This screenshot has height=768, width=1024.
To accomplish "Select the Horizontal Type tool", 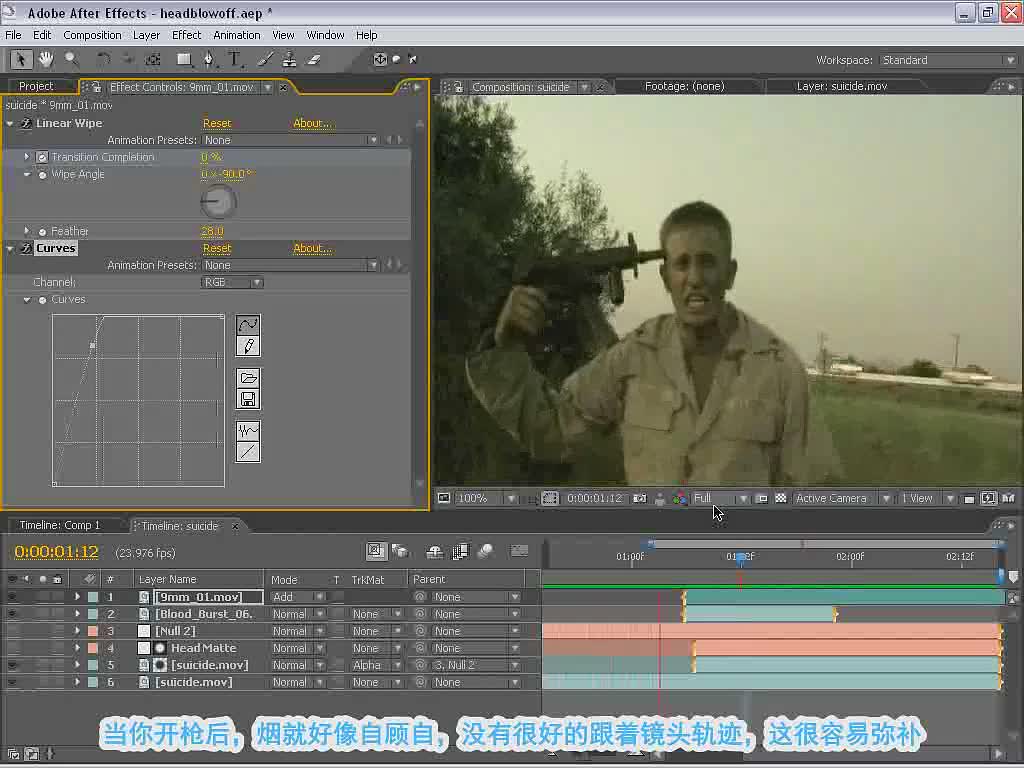I will (235, 59).
